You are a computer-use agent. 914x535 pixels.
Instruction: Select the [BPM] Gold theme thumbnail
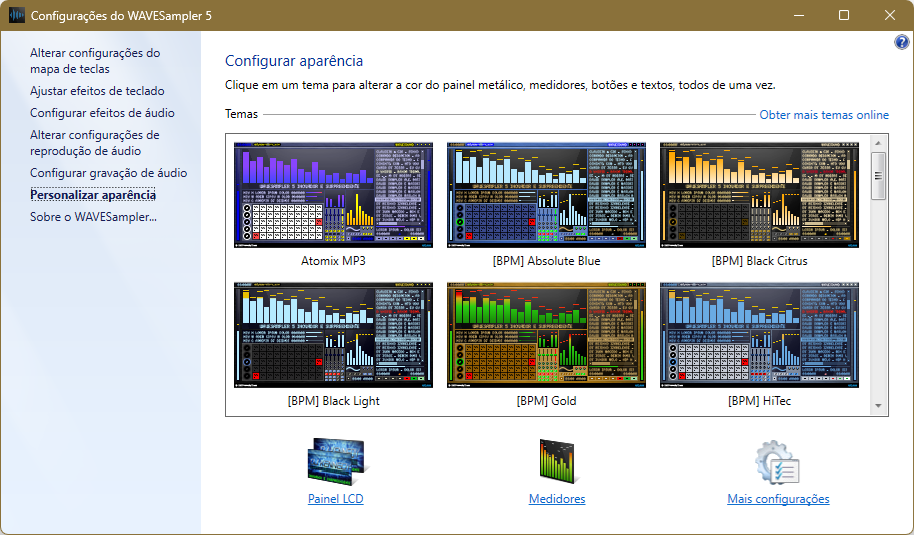pos(546,335)
